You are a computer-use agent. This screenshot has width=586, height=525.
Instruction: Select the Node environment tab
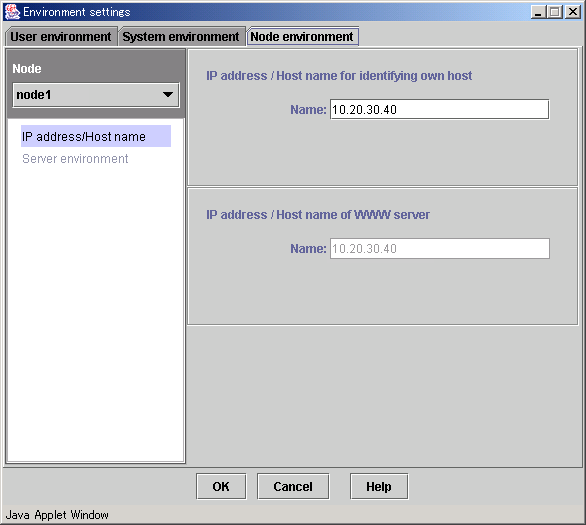pos(302,37)
